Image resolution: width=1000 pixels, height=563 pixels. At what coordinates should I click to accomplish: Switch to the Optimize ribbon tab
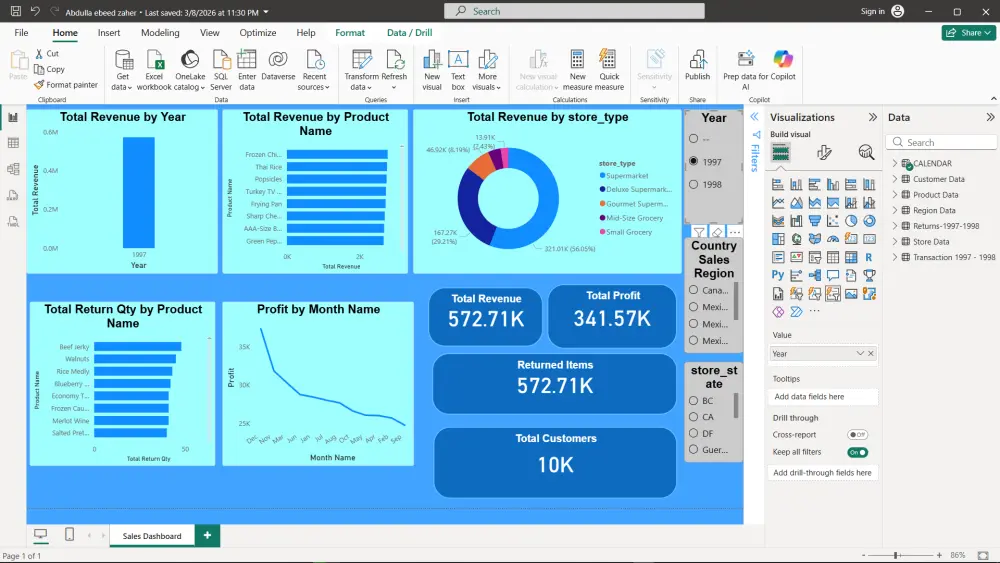[x=258, y=33]
